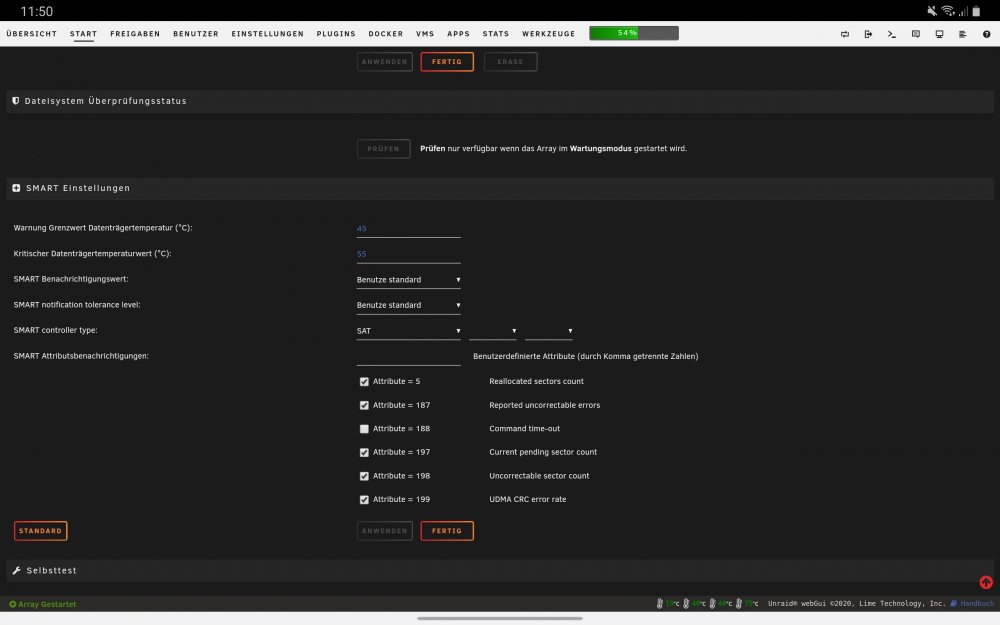Click the green Array Gestartet status icon

pyautogui.click(x=13, y=604)
